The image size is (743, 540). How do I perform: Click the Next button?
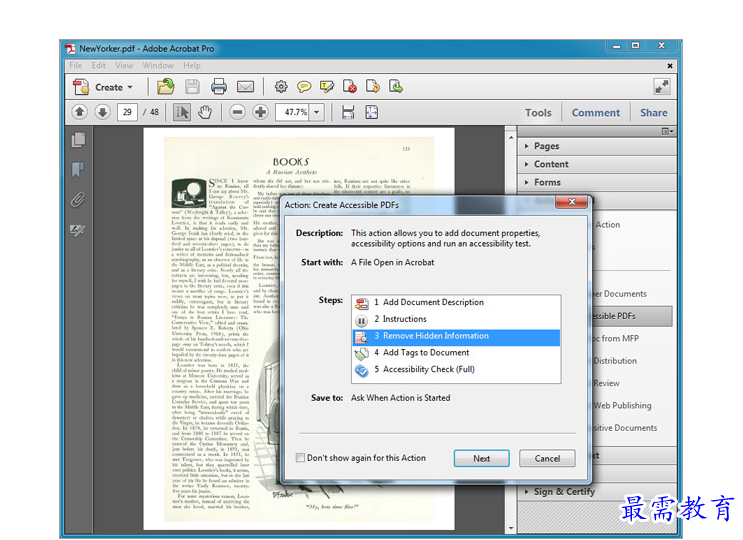(x=481, y=459)
